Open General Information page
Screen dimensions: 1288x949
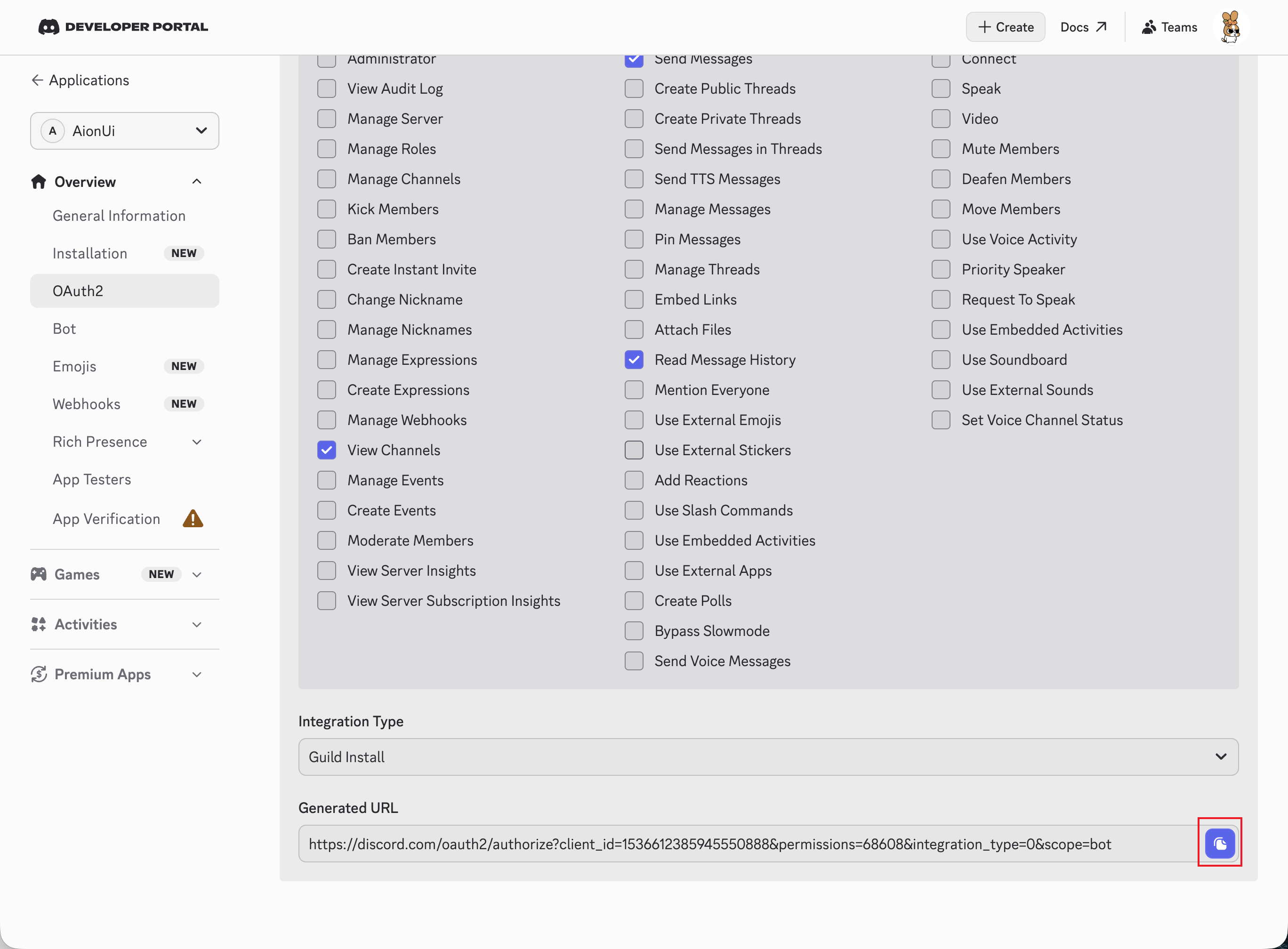click(x=119, y=216)
